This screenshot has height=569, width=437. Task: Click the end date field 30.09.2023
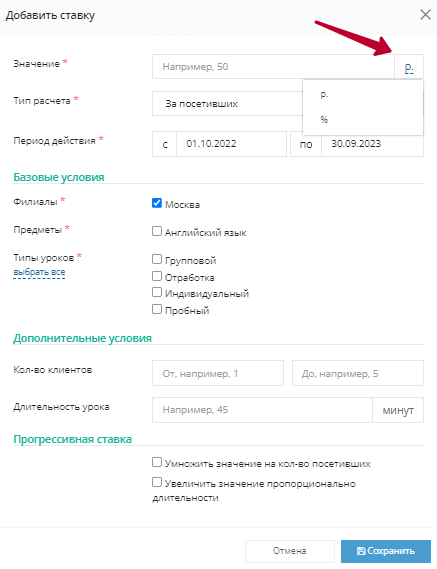click(x=372, y=144)
